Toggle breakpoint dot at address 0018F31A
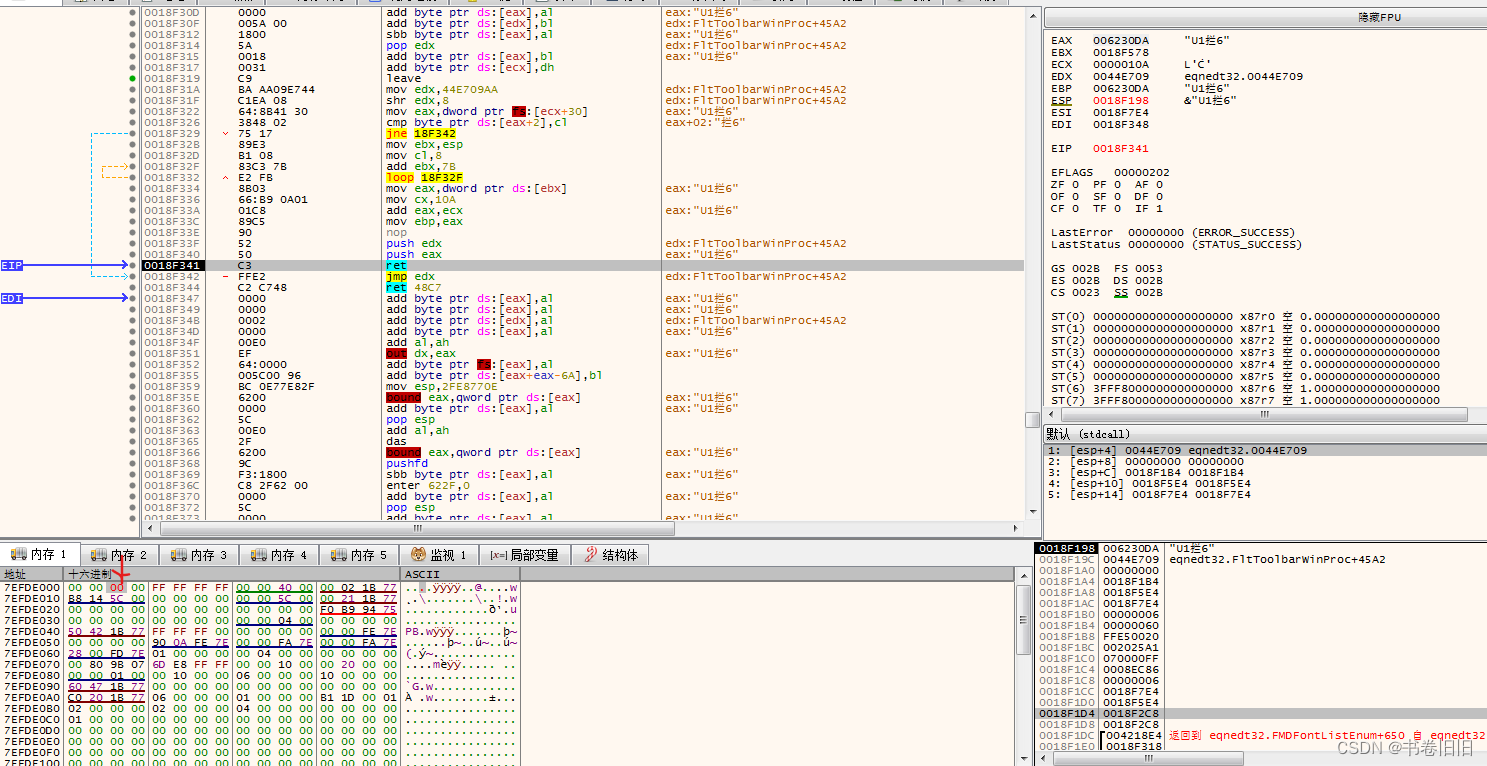Viewport: 1487px width, 766px height. pyautogui.click(x=134, y=89)
